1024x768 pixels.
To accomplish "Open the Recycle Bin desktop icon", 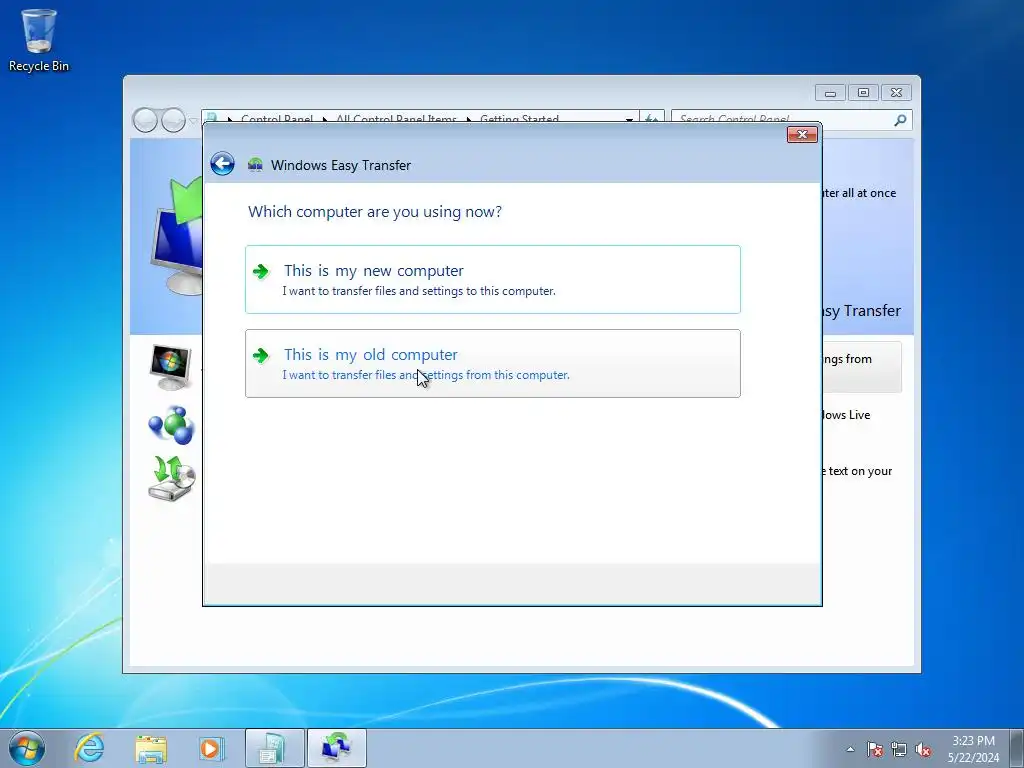I will (x=39, y=40).
